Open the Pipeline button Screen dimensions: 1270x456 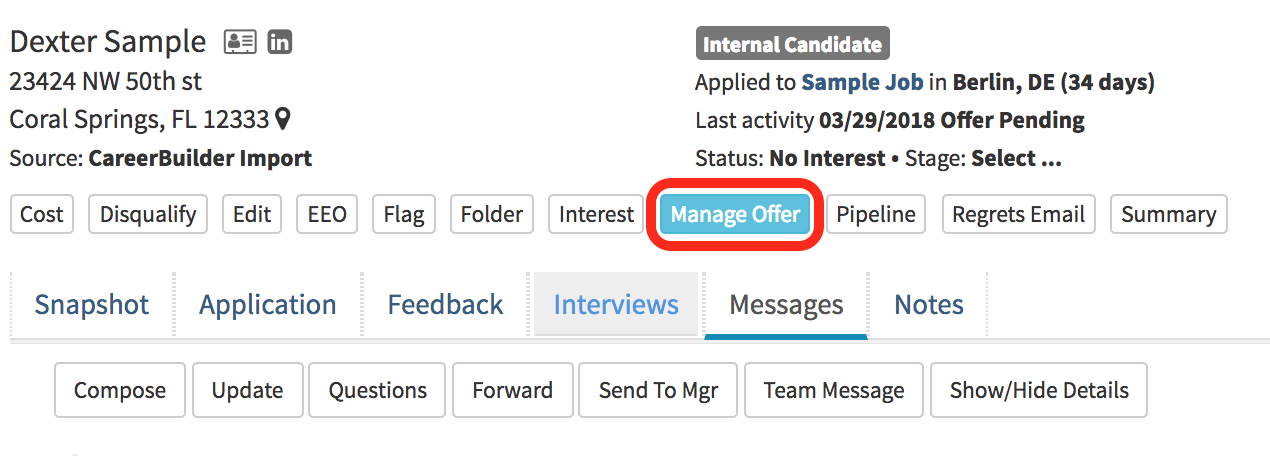[876, 214]
